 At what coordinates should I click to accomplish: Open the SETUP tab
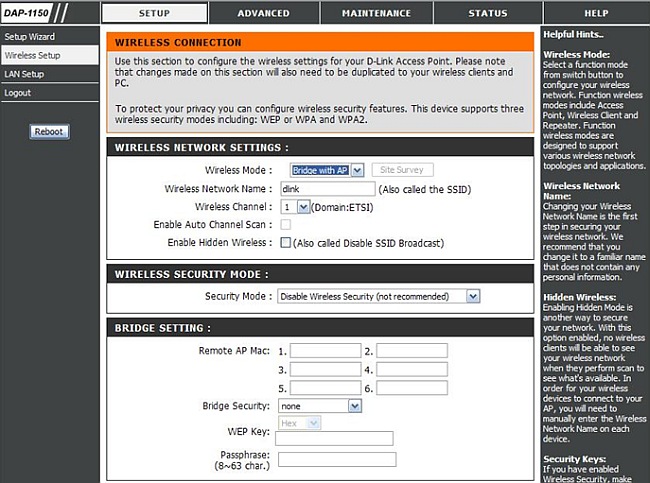154,13
